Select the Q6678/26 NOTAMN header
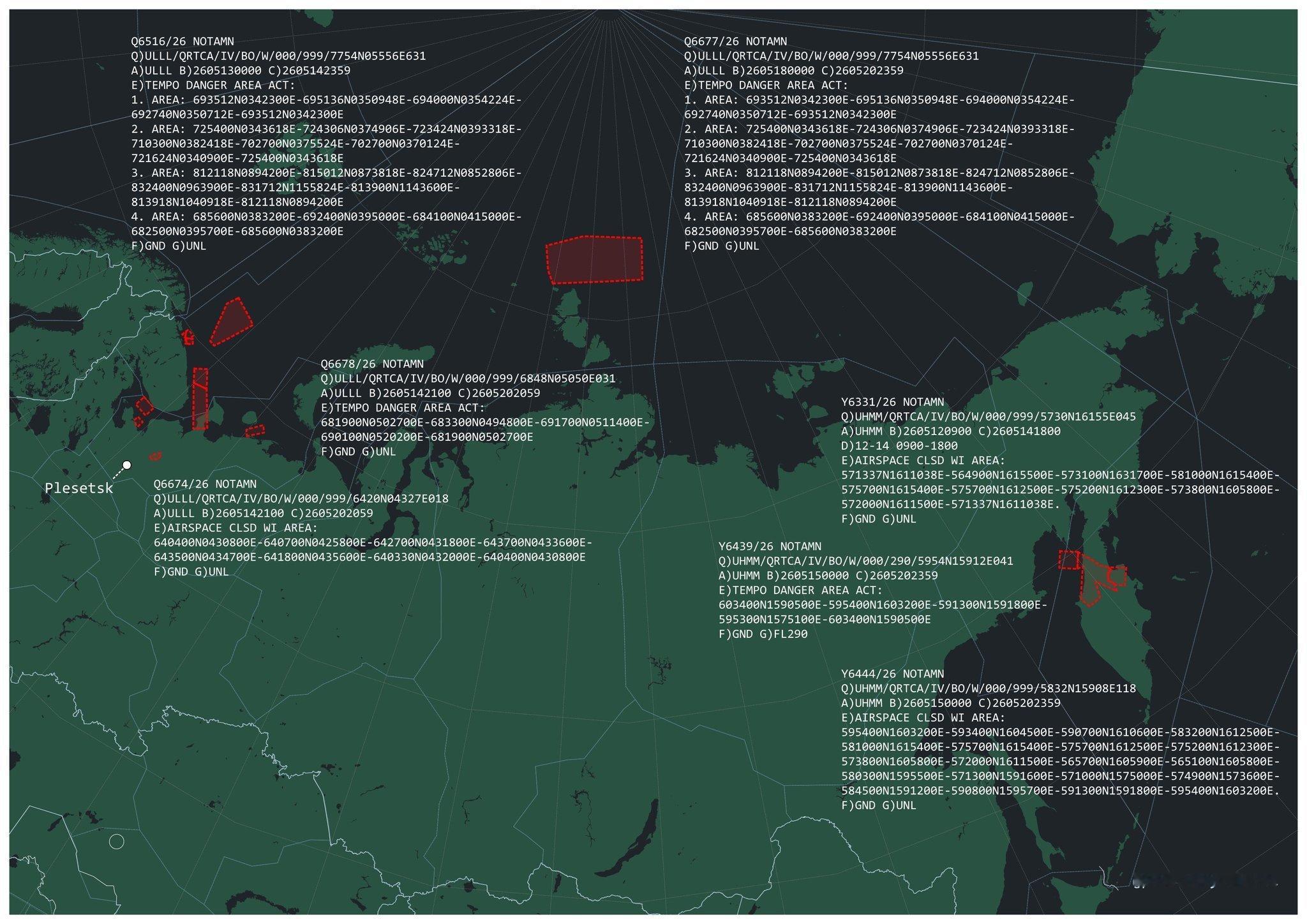The width and height of the screenshot is (1307, 924). click(x=372, y=364)
